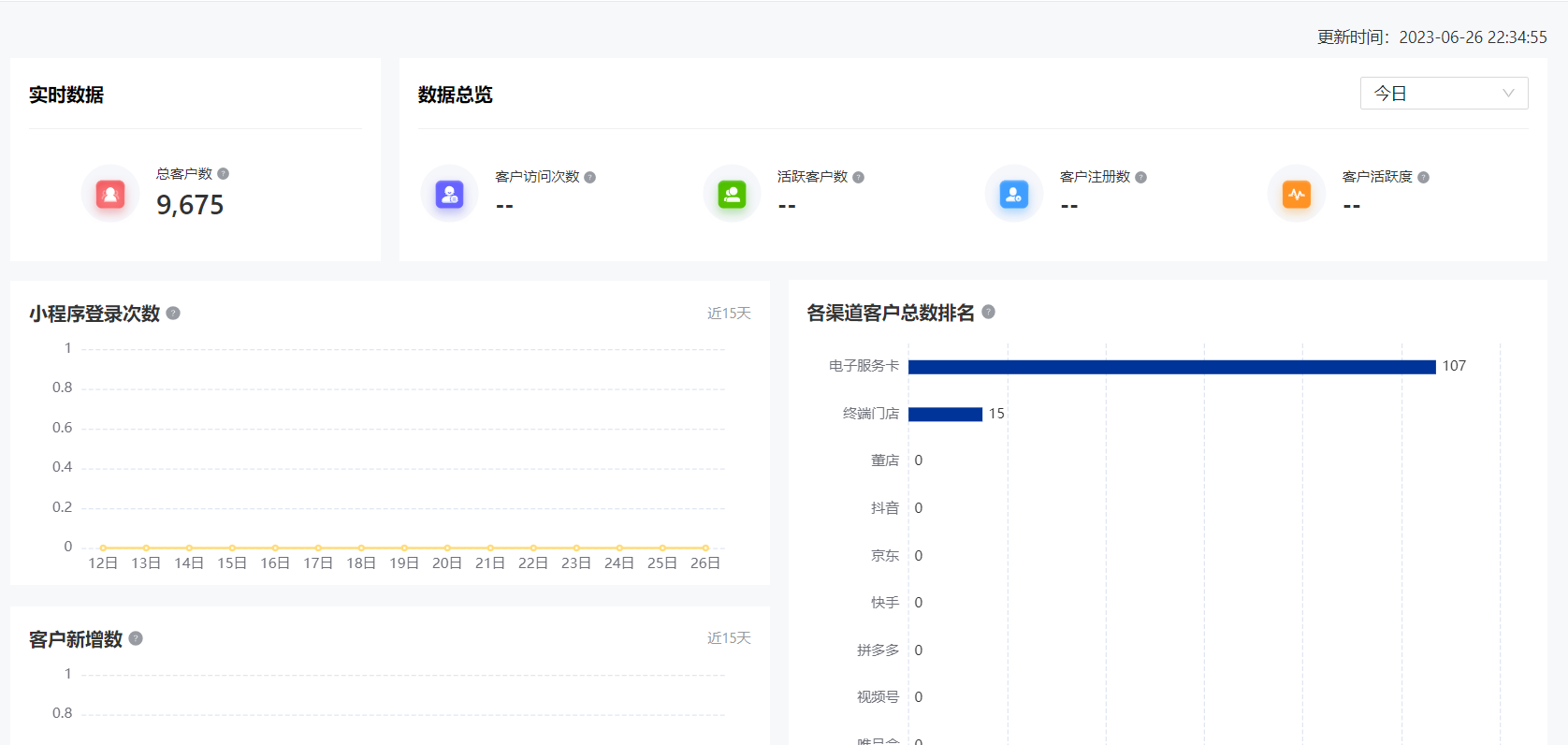The image size is (1568, 745).
Task: Click the 小程序登录次数 chart title
Action: click(94, 314)
